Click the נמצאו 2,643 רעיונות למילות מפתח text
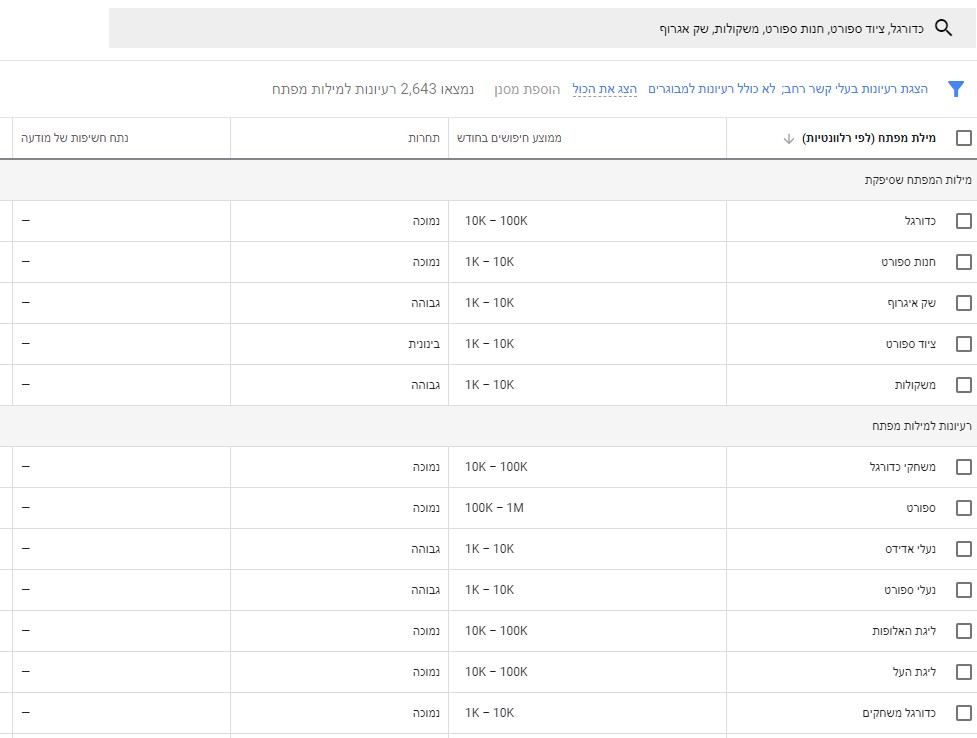Image resolution: width=977 pixels, height=738 pixels. click(373, 89)
